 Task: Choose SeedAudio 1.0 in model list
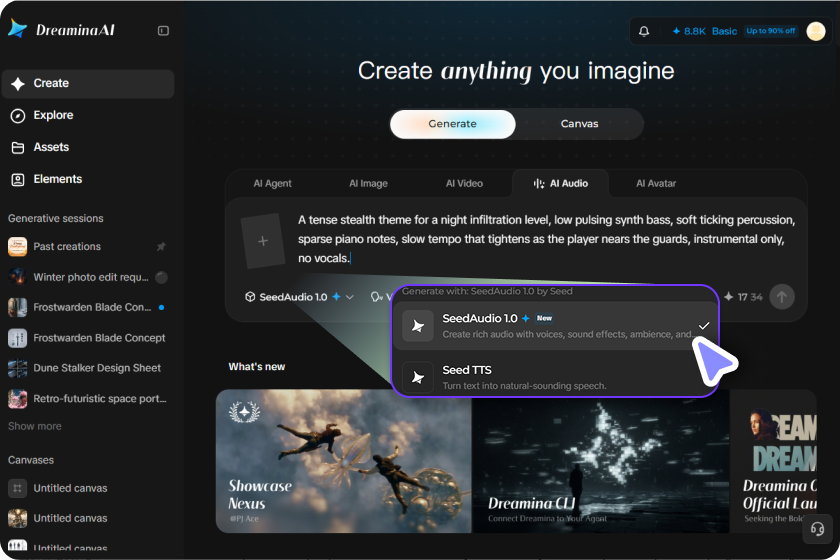click(556, 326)
